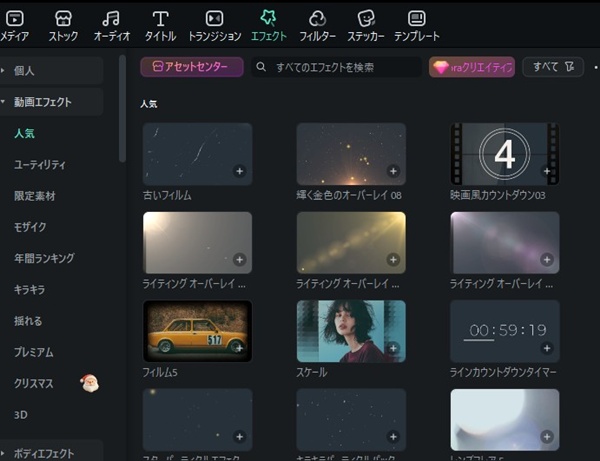The width and height of the screenshot is (600, 461).
Task: Click the Filmora Creative クリエイティブ button
Action: [471, 67]
